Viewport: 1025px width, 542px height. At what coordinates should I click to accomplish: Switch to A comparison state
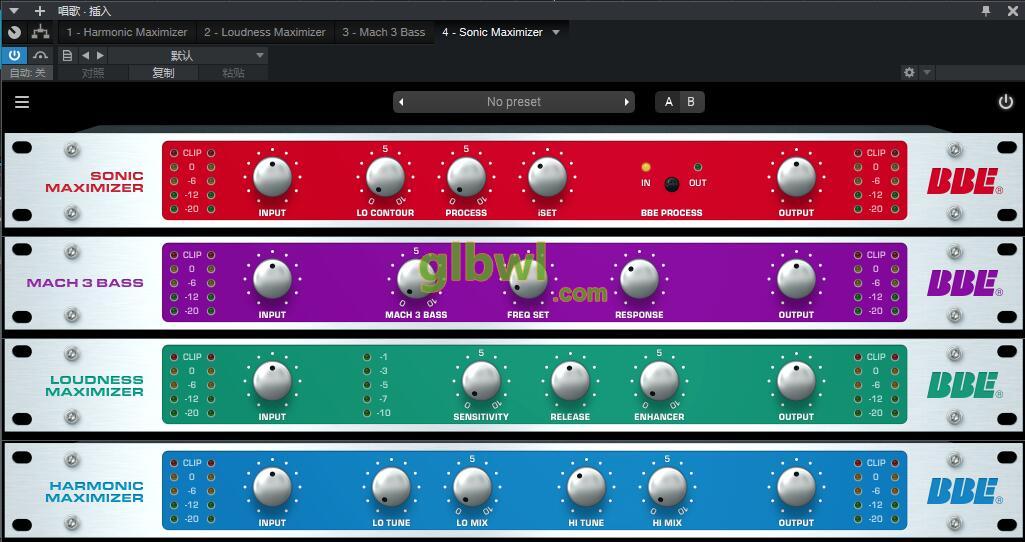(668, 102)
